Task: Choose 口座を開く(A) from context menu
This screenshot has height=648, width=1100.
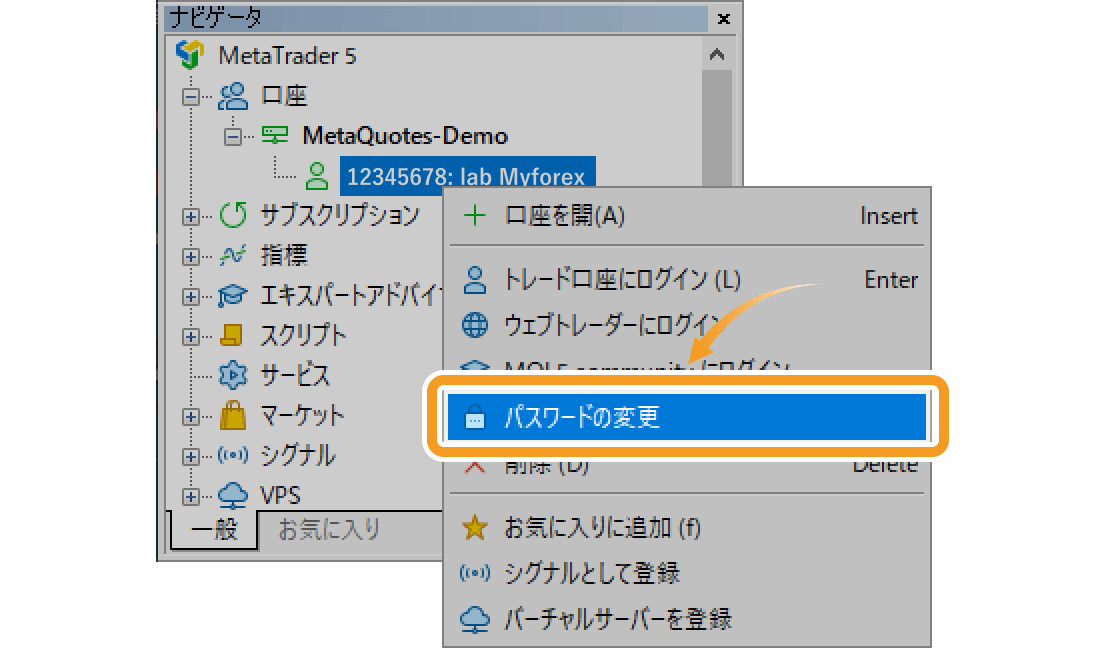Action: click(x=686, y=215)
